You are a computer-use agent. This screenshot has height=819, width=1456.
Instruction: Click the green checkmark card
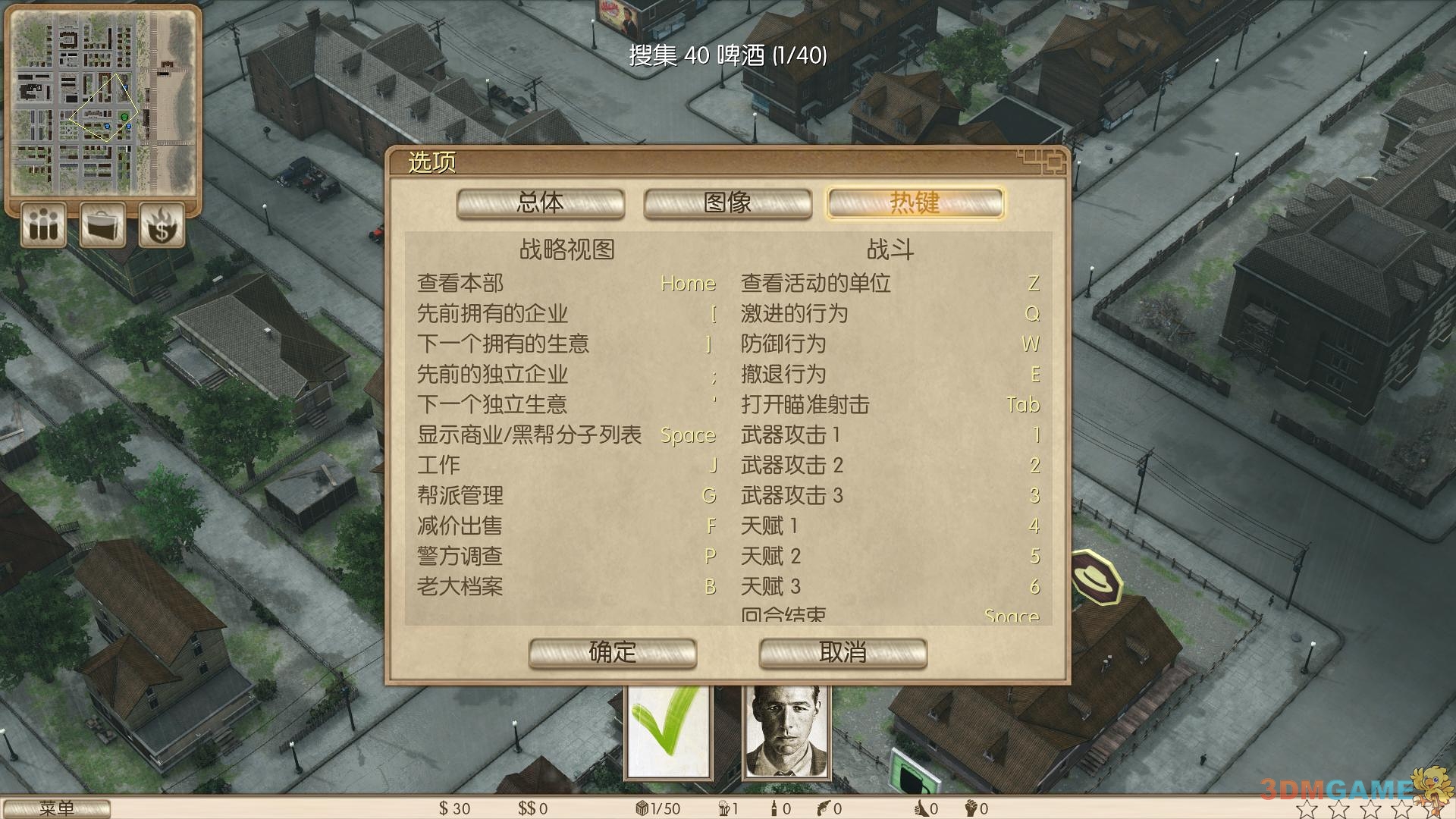click(x=668, y=733)
